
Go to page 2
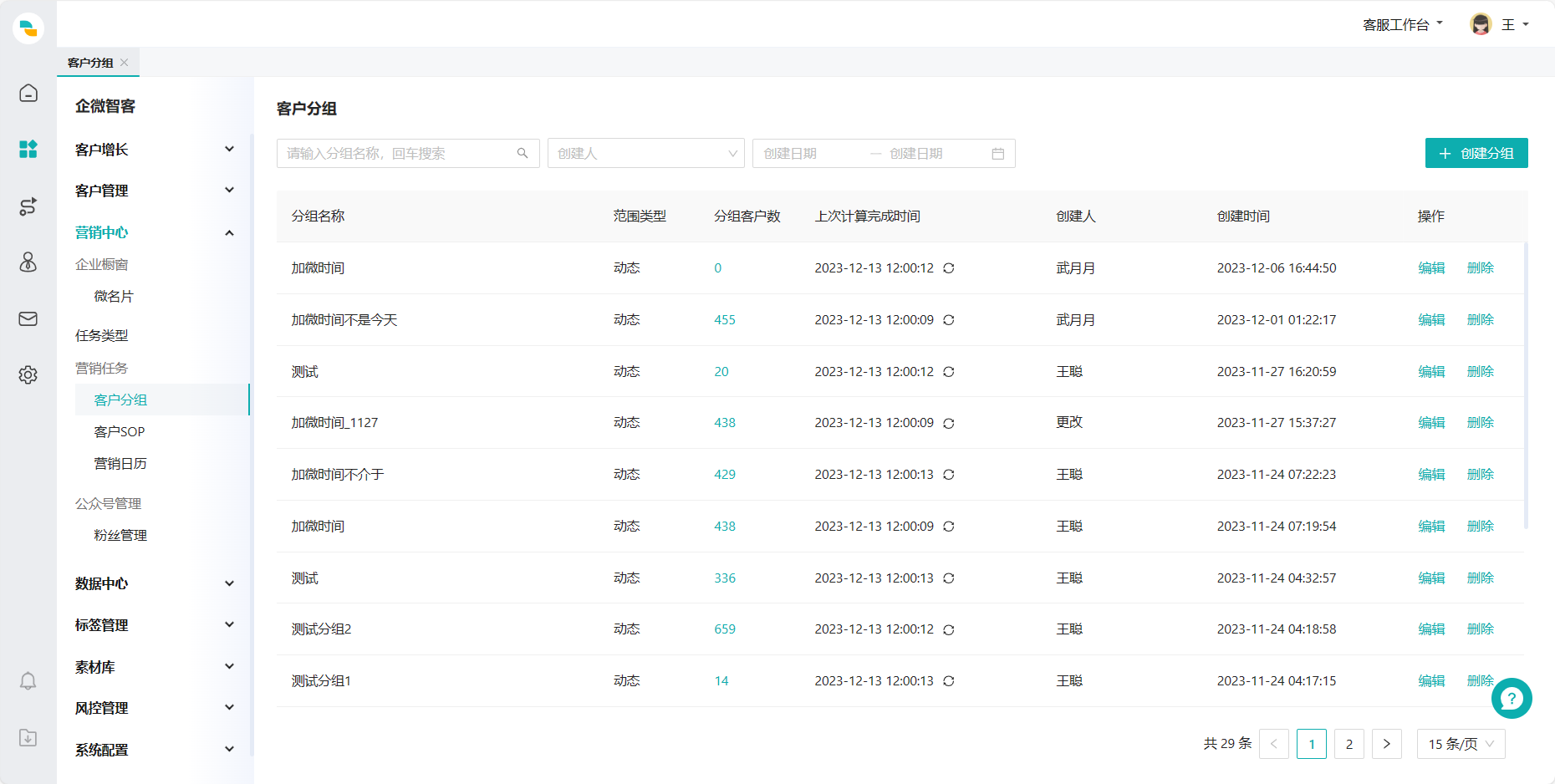click(1349, 744)
